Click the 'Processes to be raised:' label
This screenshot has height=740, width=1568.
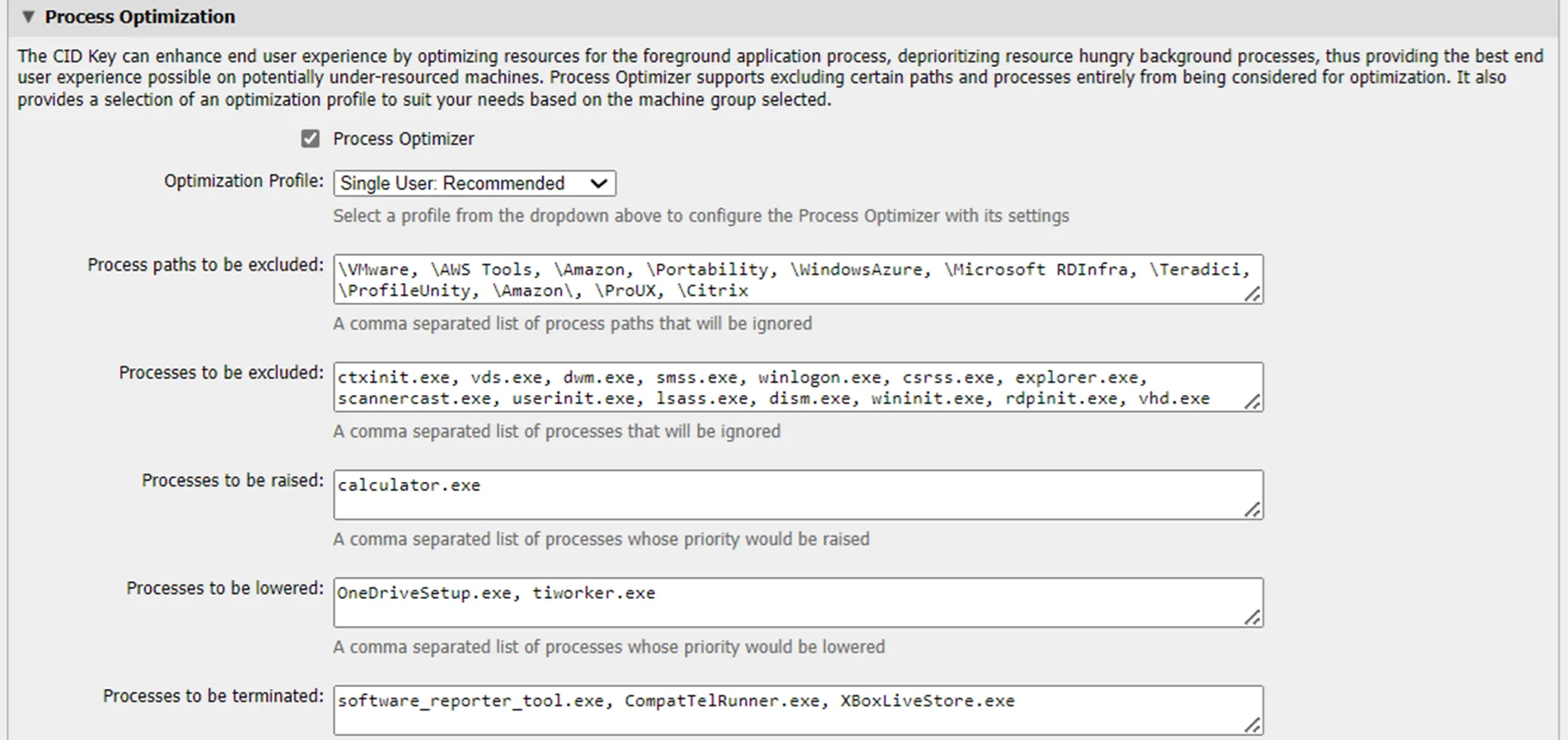tap(233, 480)
